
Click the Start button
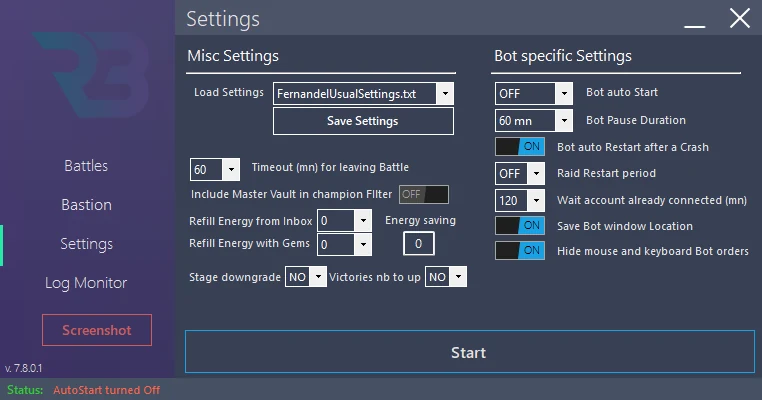(469, 352)
